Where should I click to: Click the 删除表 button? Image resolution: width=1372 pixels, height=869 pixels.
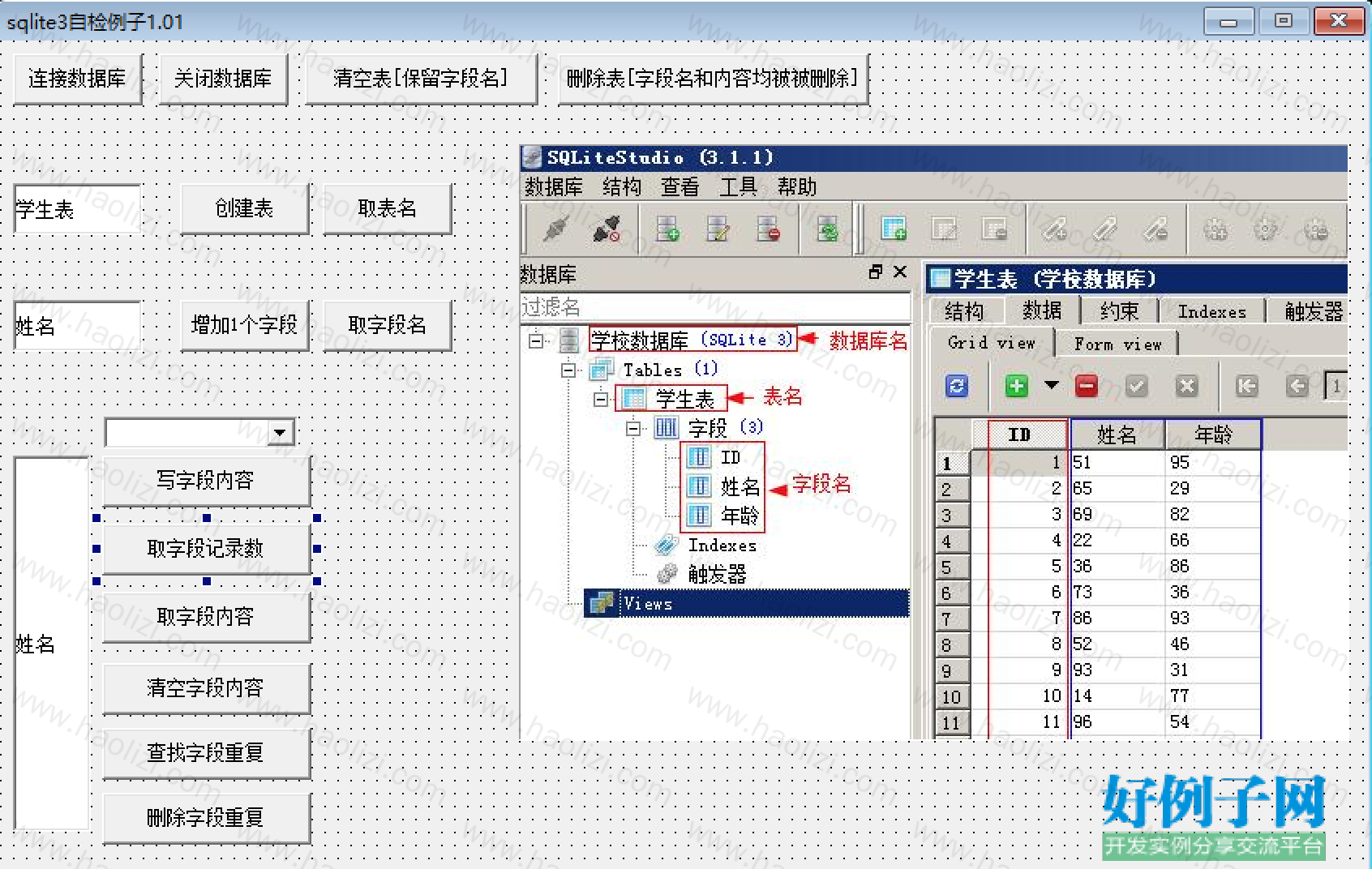(x=713, y=79)
